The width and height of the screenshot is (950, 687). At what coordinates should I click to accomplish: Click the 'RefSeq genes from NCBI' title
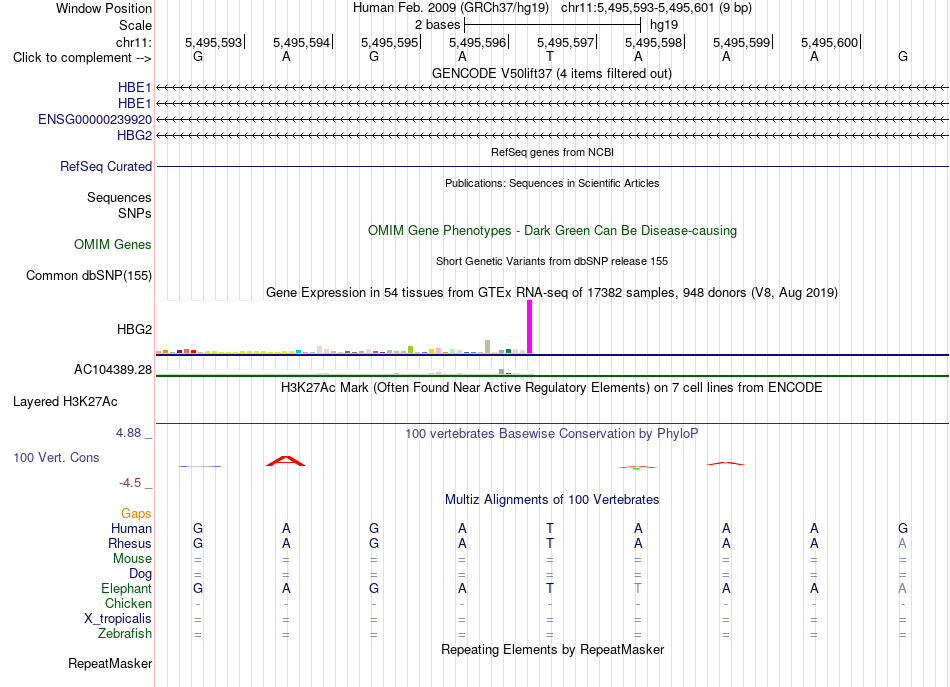(x=552, y=152)
